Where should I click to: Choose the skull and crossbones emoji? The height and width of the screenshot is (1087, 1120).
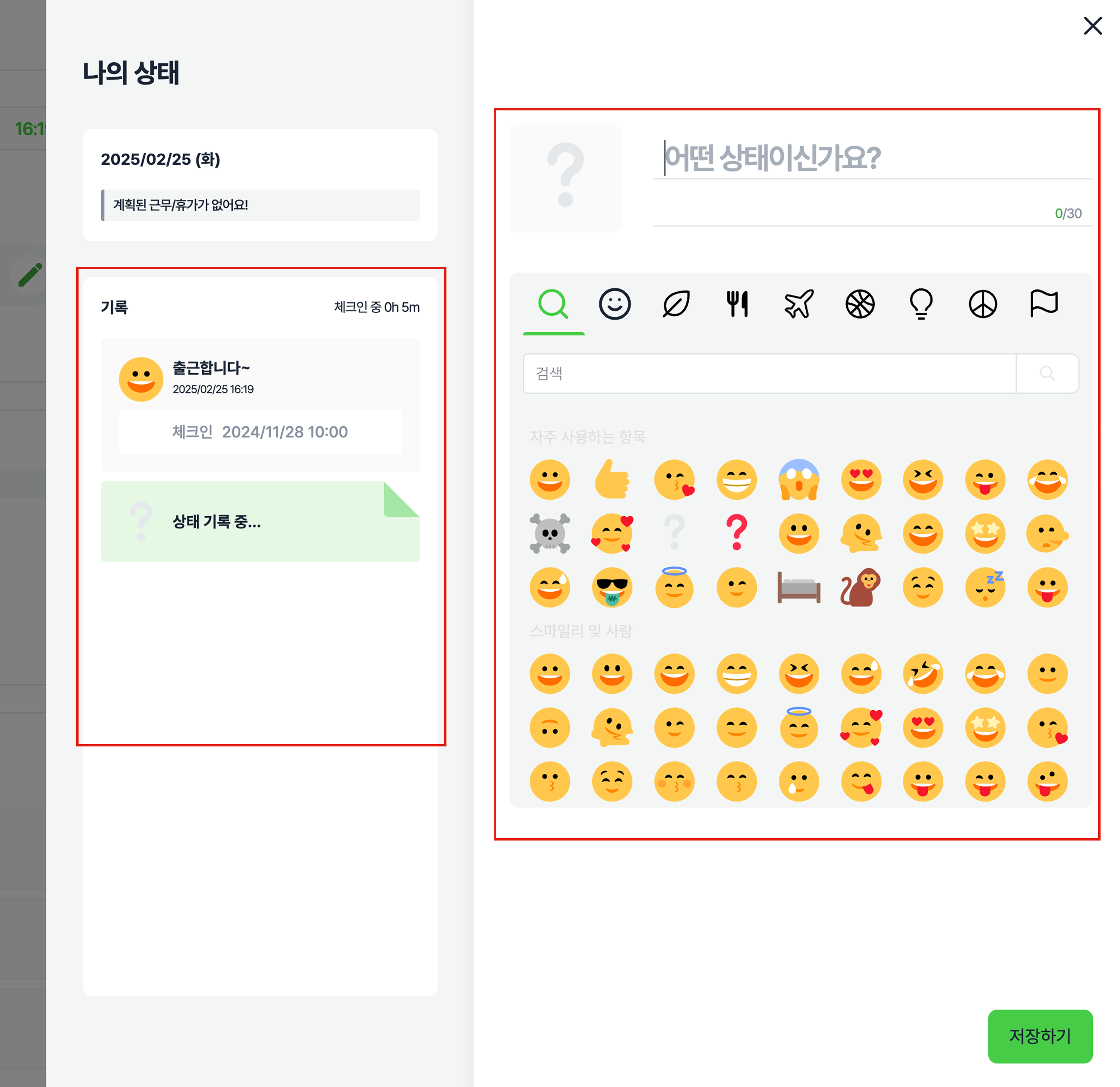click(x=550, y=533)
